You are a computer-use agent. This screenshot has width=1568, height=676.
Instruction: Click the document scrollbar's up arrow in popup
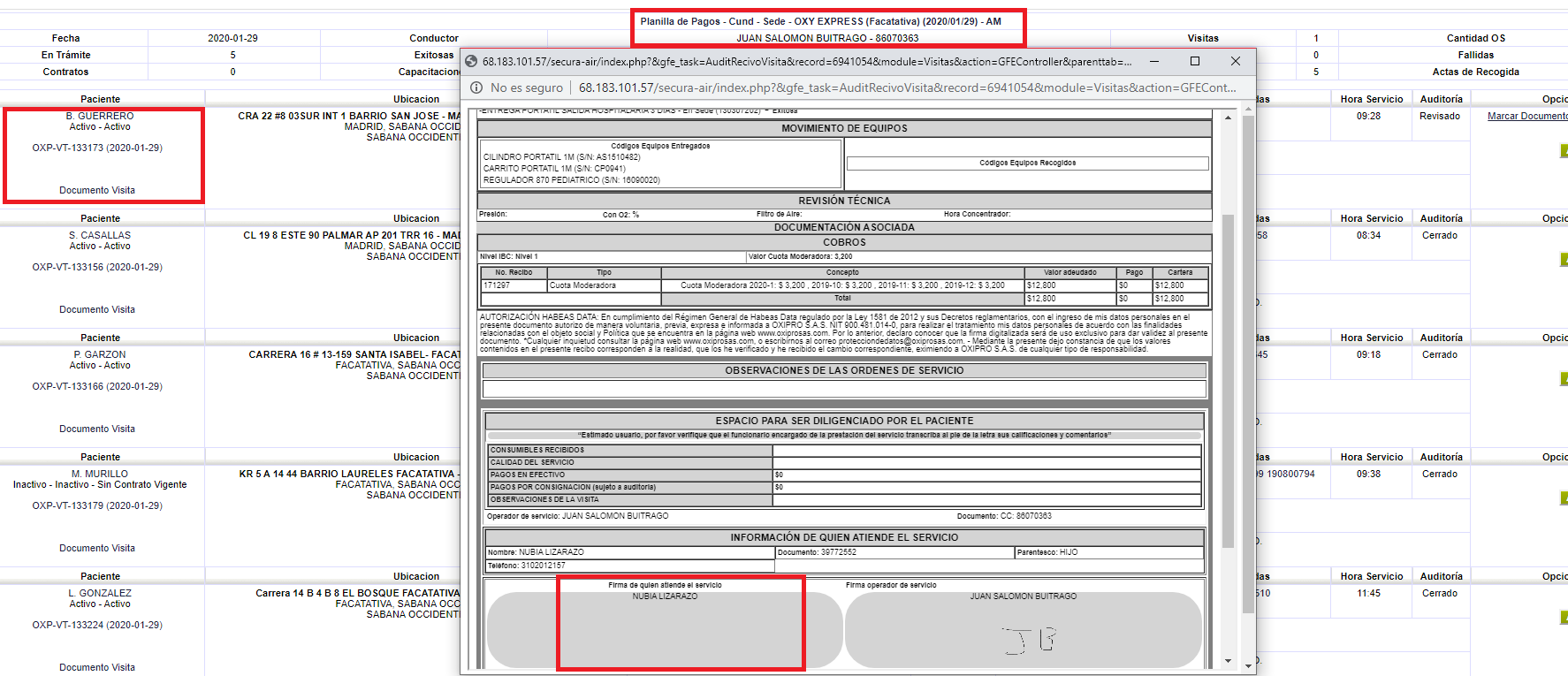click(1228, 118)
